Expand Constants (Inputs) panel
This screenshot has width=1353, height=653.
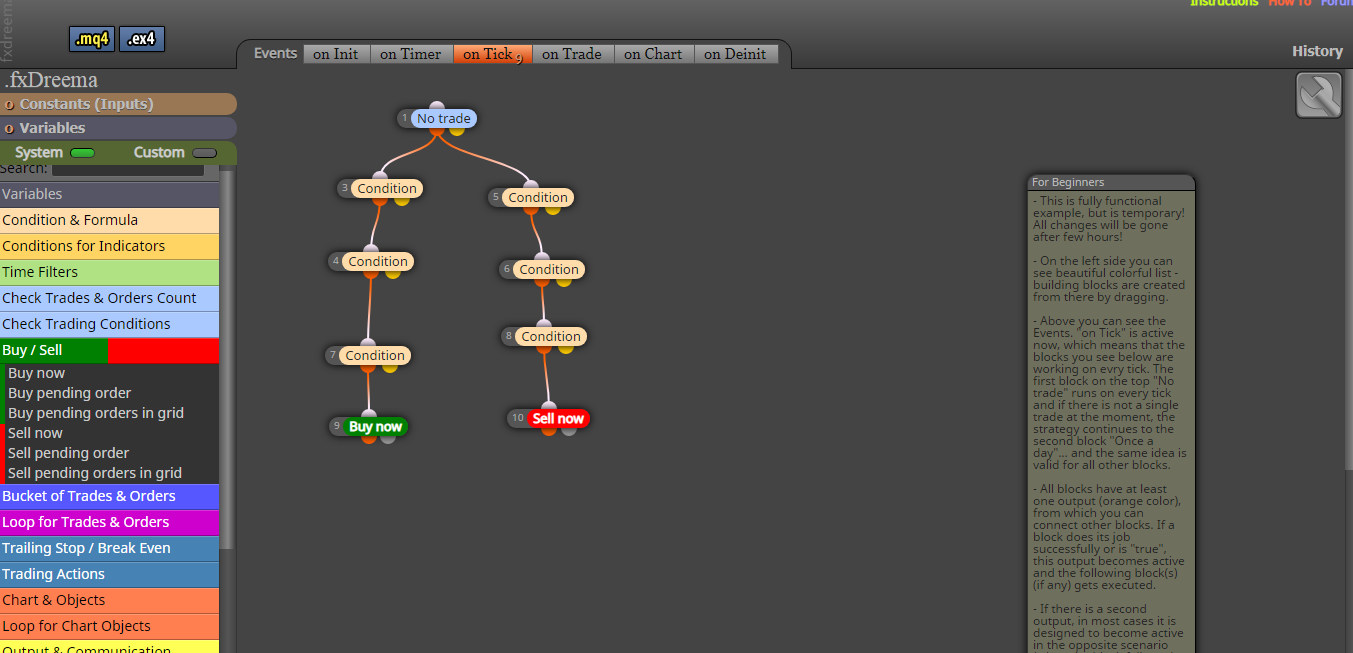coord(118,104)
